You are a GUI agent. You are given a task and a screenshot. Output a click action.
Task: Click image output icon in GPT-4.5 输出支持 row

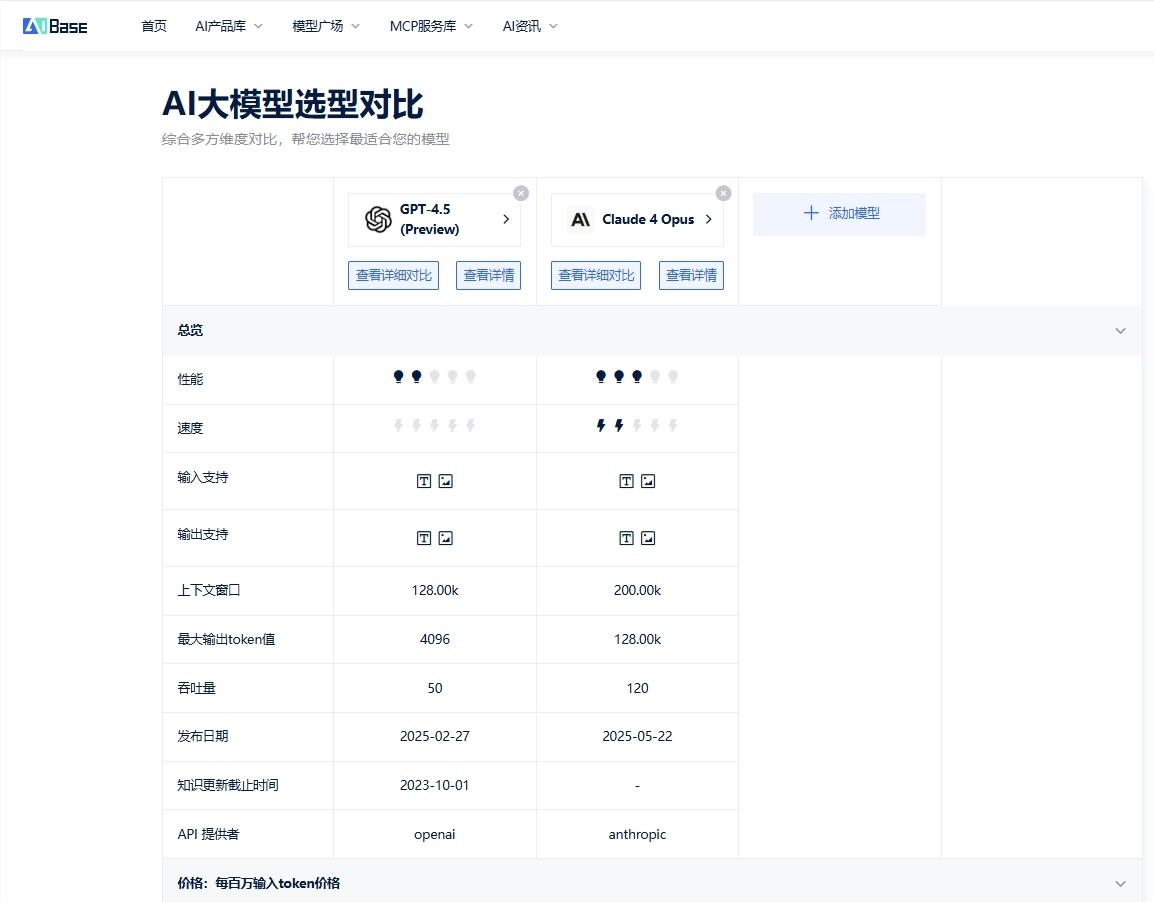point(445,539)
